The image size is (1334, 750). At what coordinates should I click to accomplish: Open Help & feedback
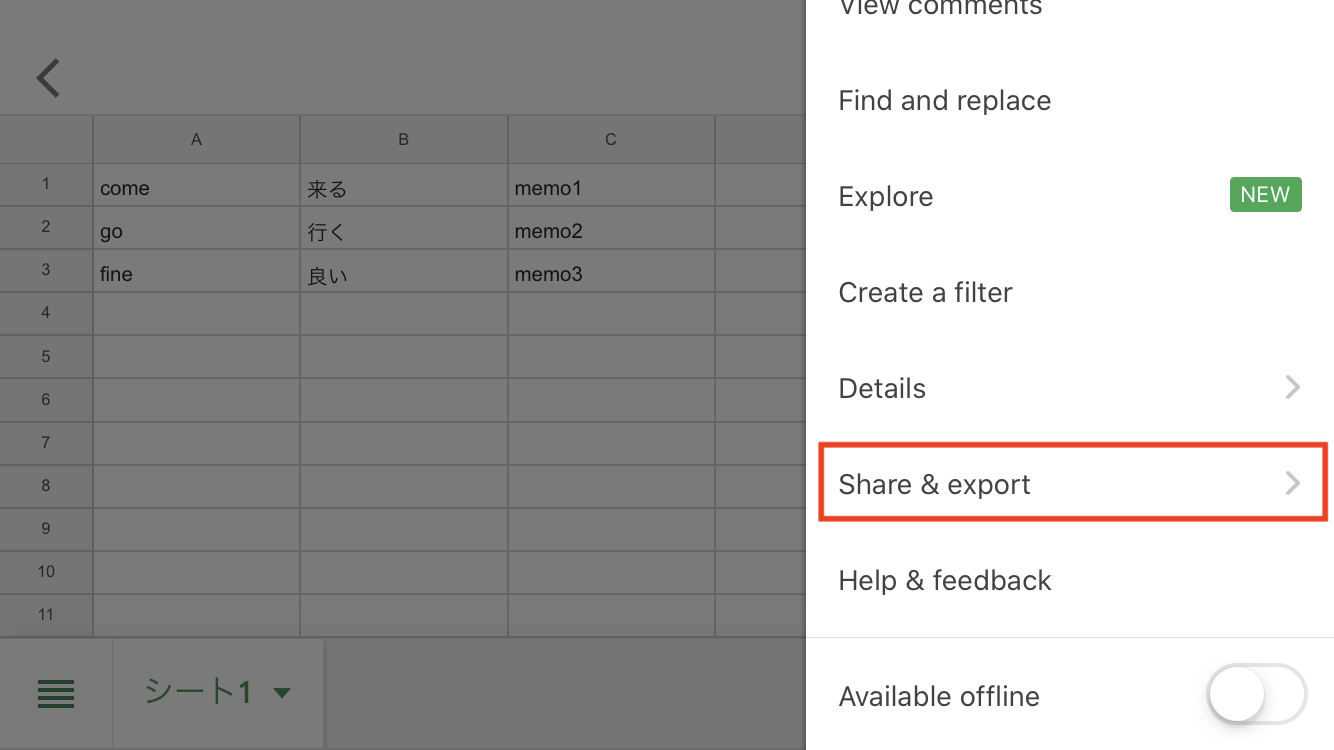coord(944,580)
